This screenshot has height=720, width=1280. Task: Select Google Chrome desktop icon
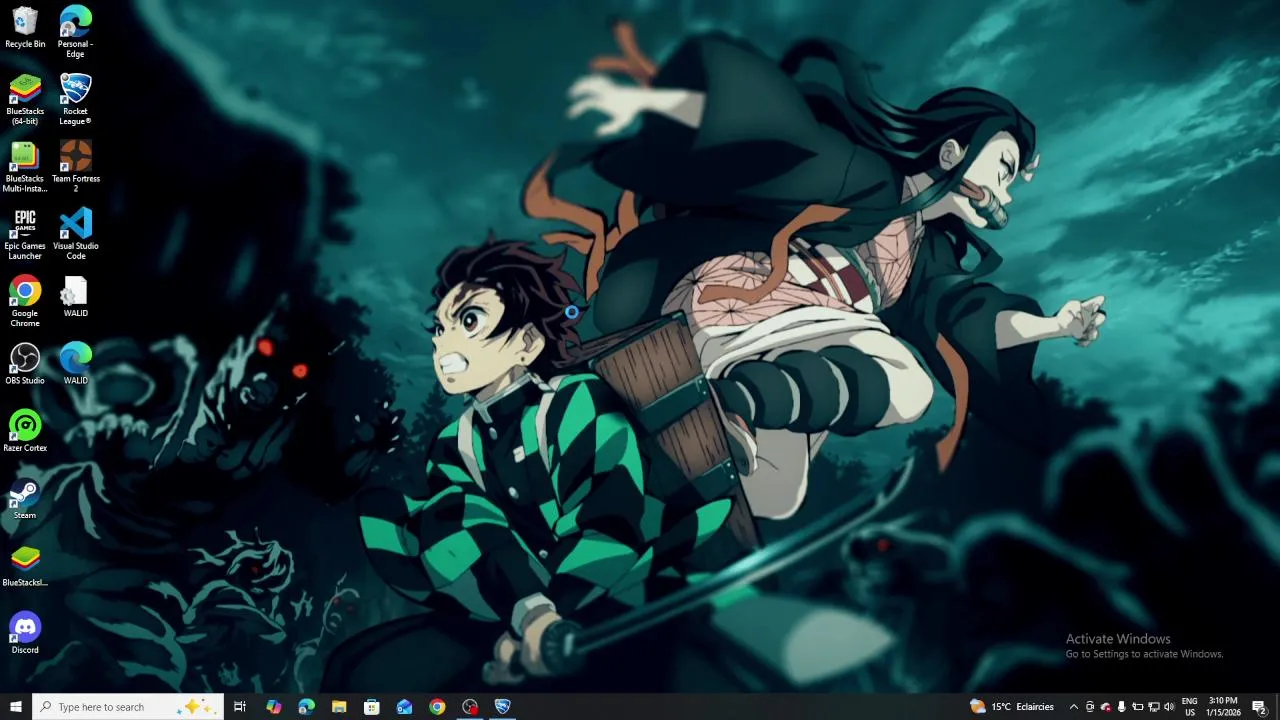(x=25, y=302)
